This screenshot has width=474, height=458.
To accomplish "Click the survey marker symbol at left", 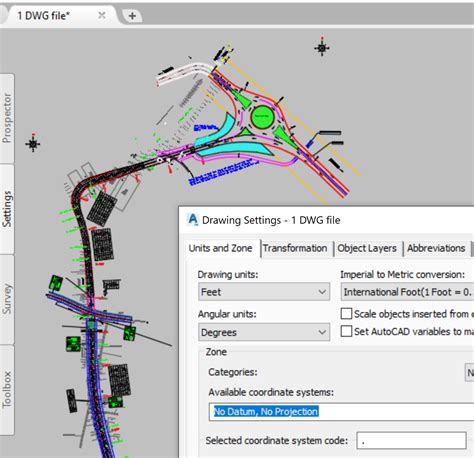I will (33, 143).
